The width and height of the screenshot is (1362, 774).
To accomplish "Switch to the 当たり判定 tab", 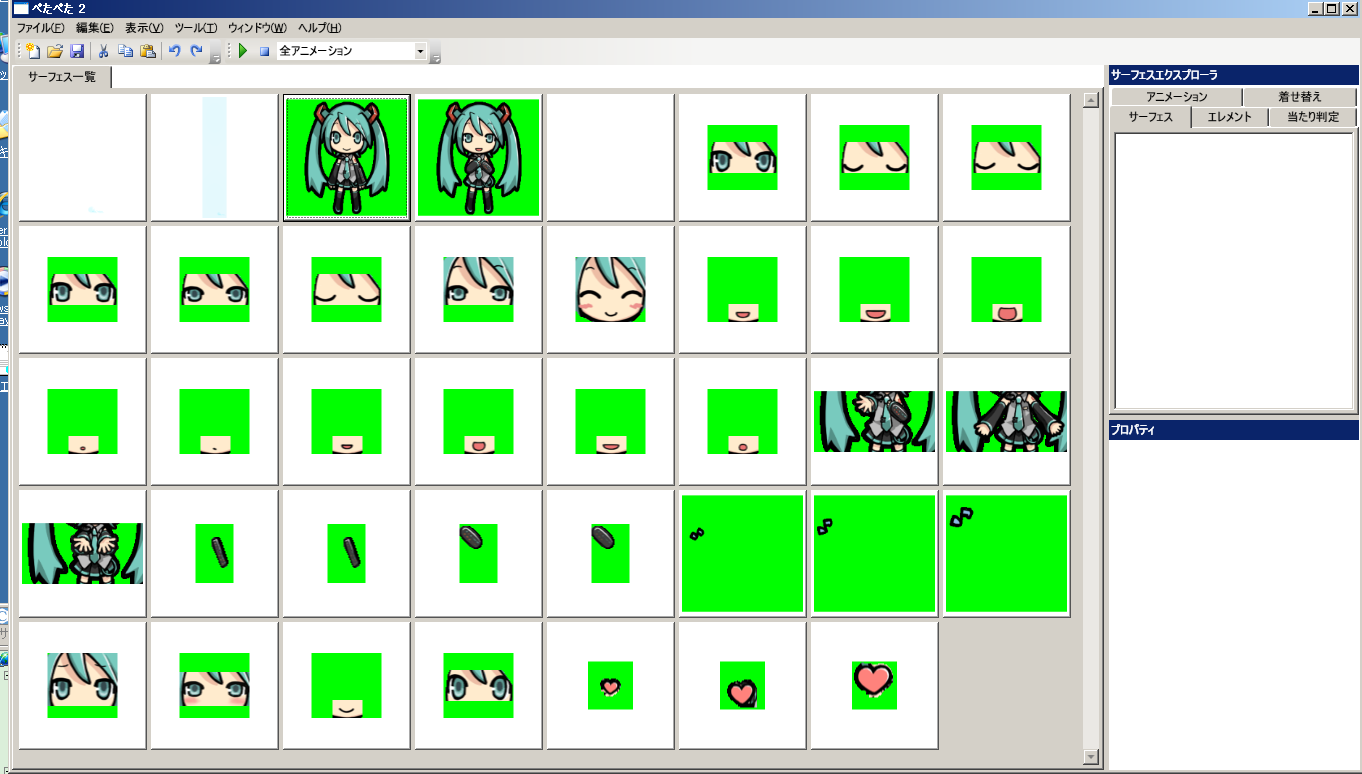I will click(1313, 117).
